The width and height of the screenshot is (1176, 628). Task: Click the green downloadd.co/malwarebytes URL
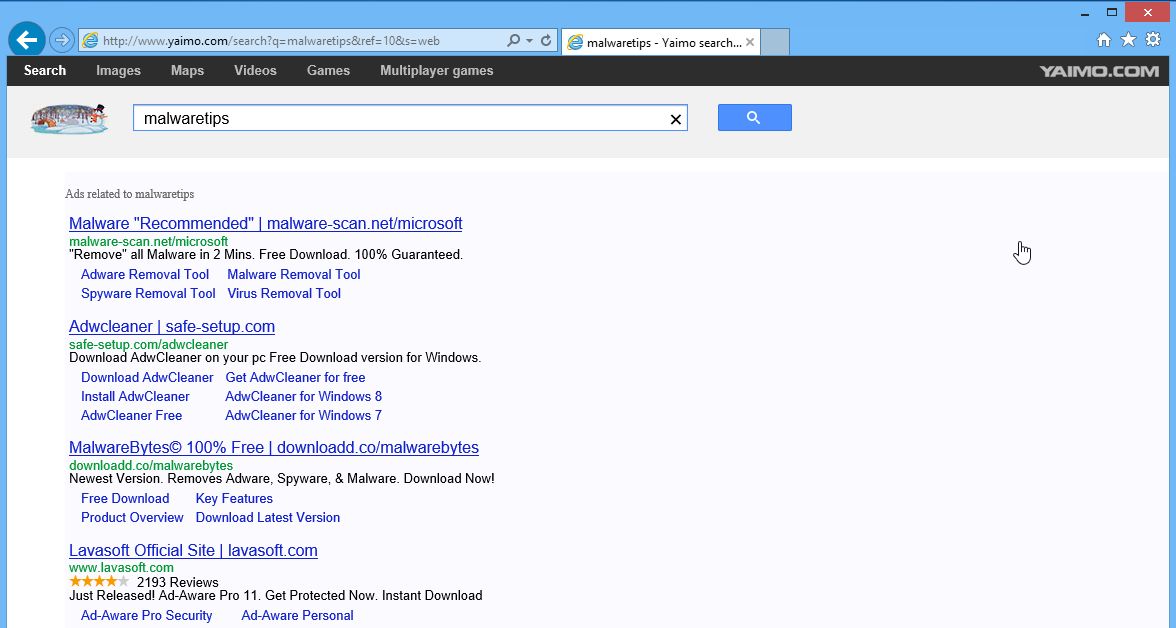(151, 465)
